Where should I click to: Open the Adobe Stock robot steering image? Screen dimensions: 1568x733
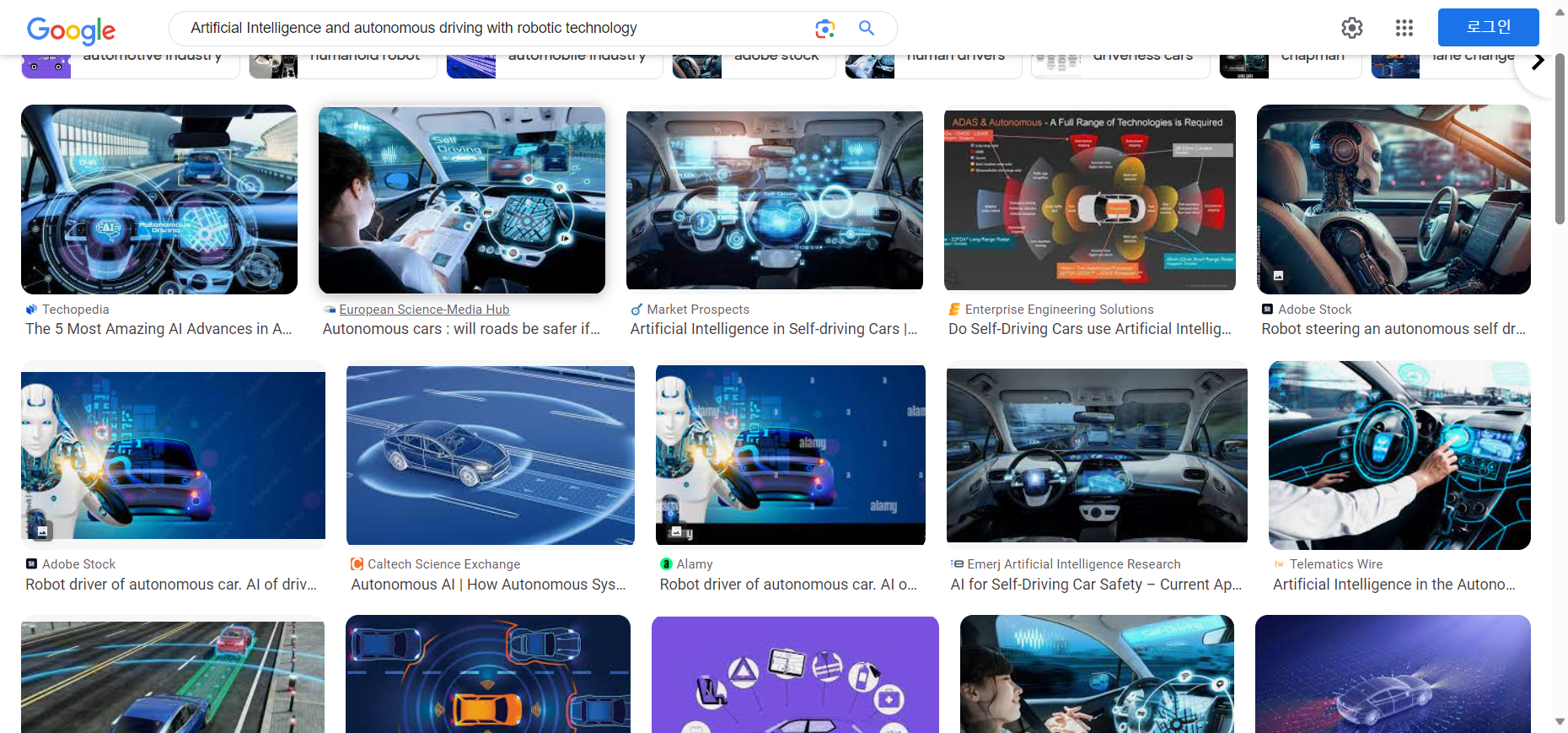(x=1393, y=199)
